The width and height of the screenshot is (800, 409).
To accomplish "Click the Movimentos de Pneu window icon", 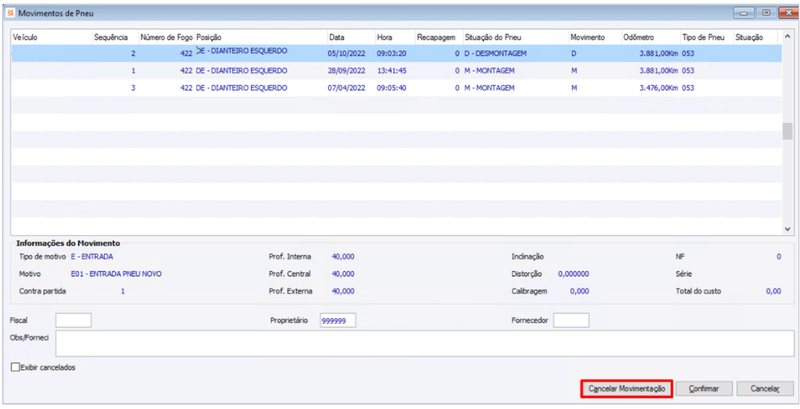I will click(x=9, y=13).
